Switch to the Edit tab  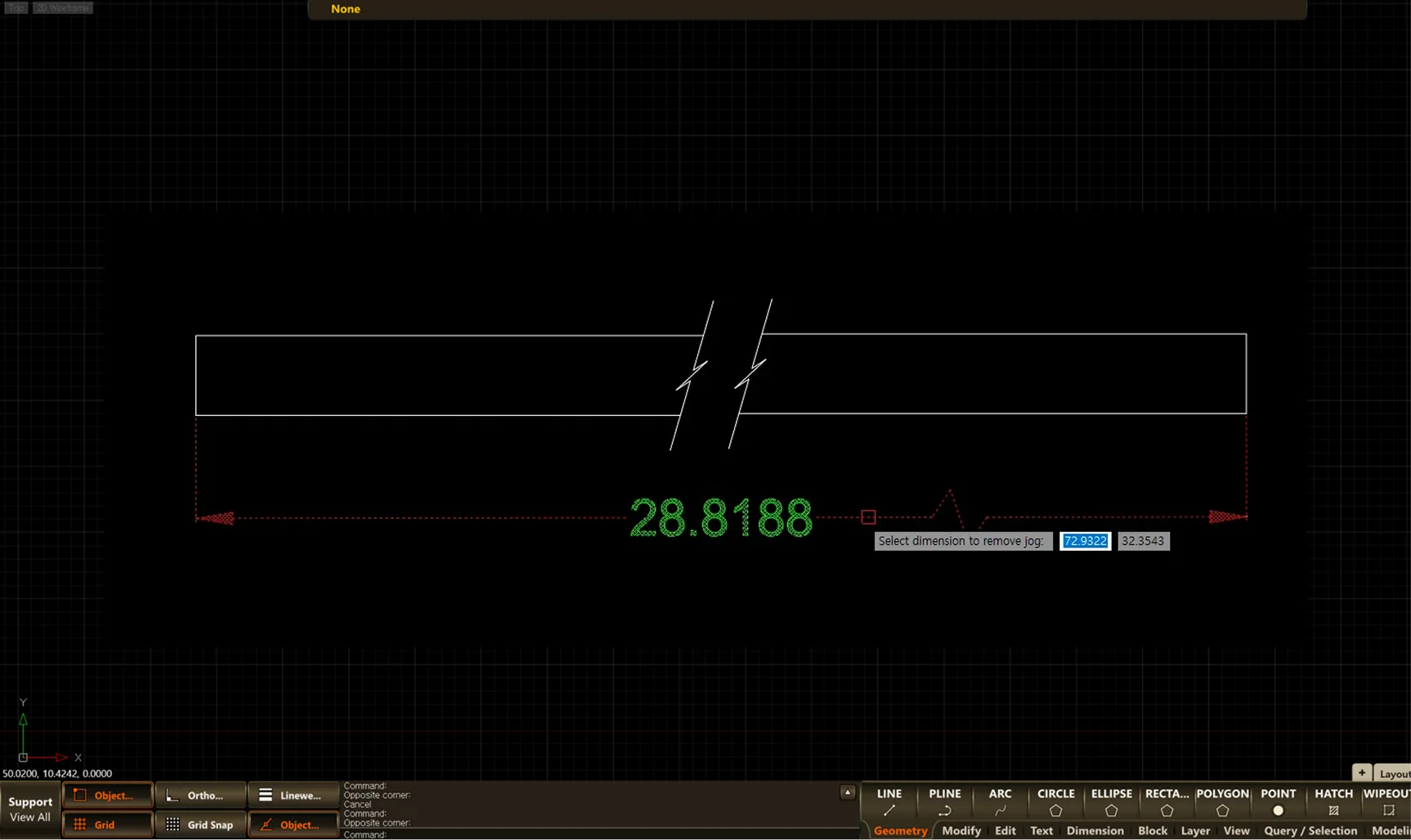coord(1006,830)
